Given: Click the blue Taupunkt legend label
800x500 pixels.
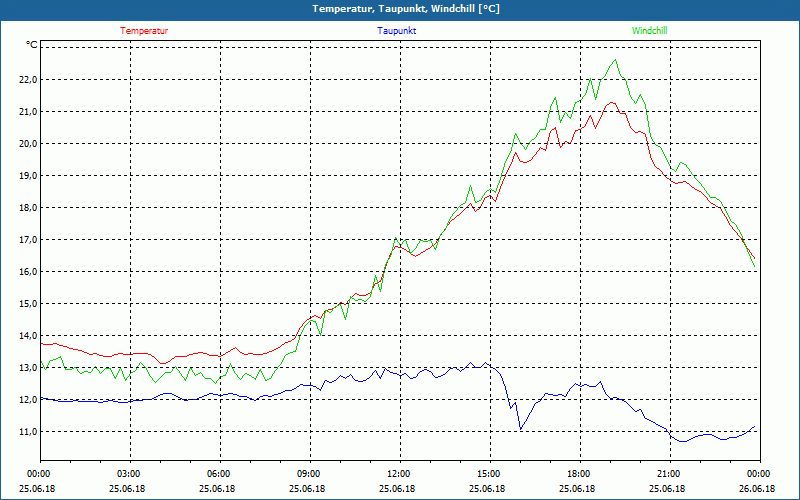Looking at the screenshot, I should pyautogui.click(x=396, y=31).
